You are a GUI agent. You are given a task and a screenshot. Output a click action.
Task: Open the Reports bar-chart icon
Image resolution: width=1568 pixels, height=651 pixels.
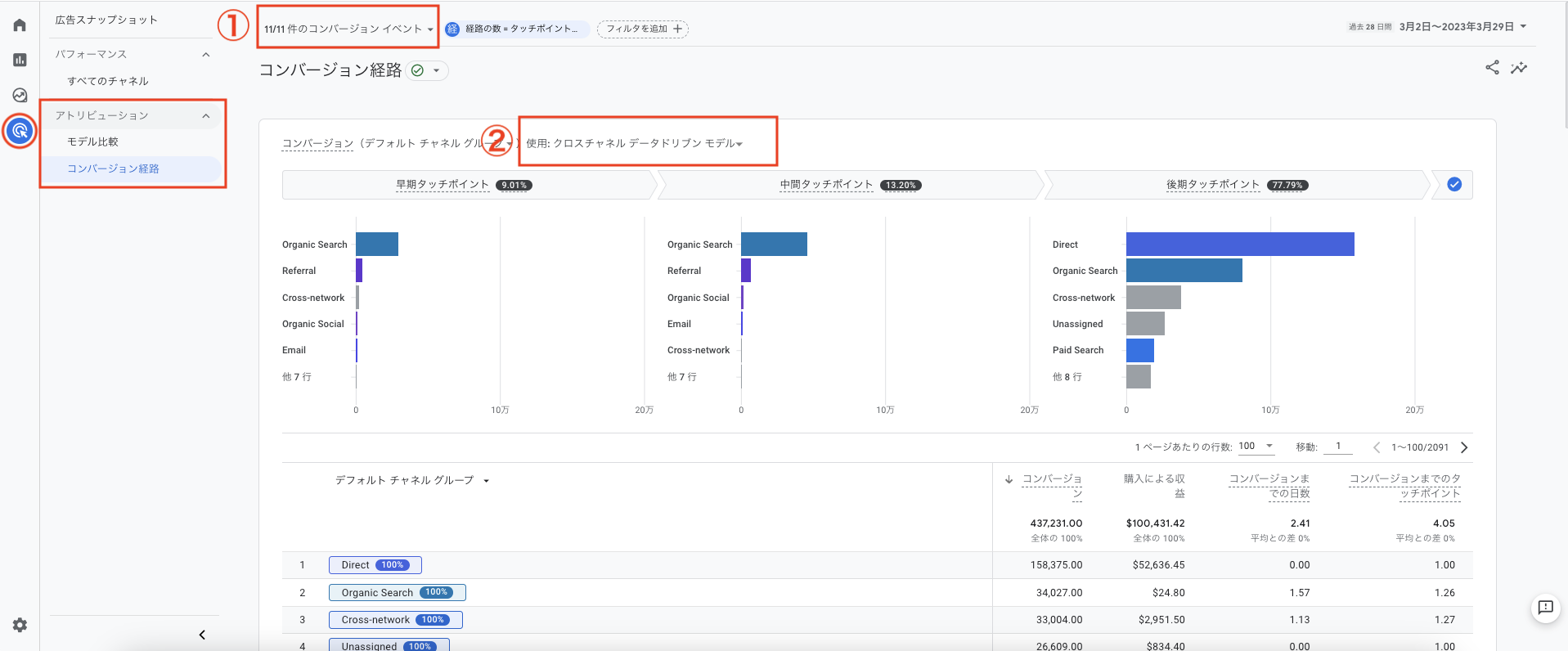20,60
